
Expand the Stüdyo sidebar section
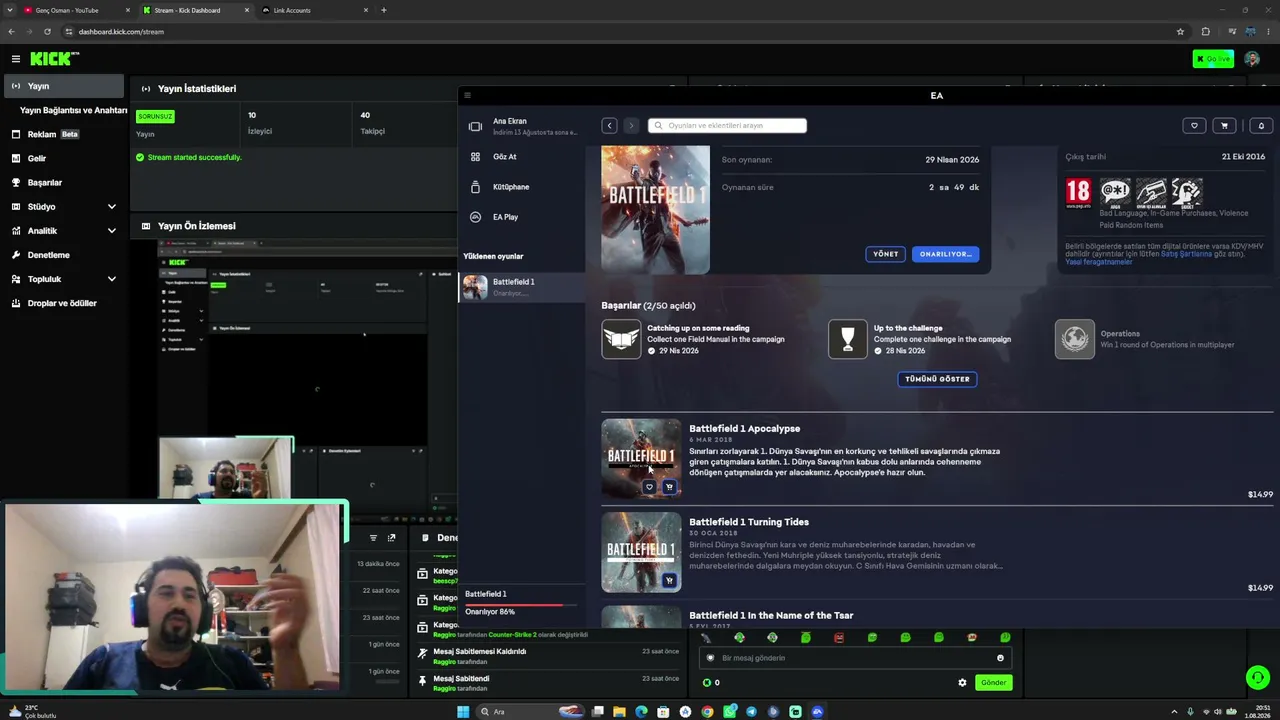112,207
